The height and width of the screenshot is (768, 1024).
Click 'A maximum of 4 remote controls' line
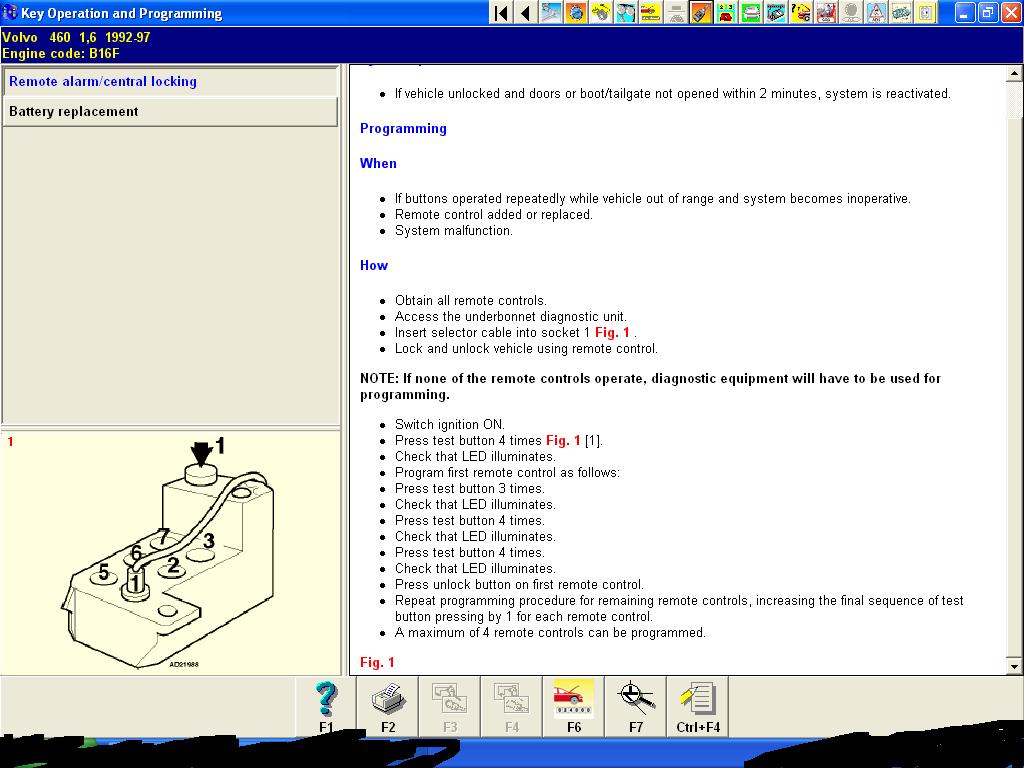tap(551, 633)
